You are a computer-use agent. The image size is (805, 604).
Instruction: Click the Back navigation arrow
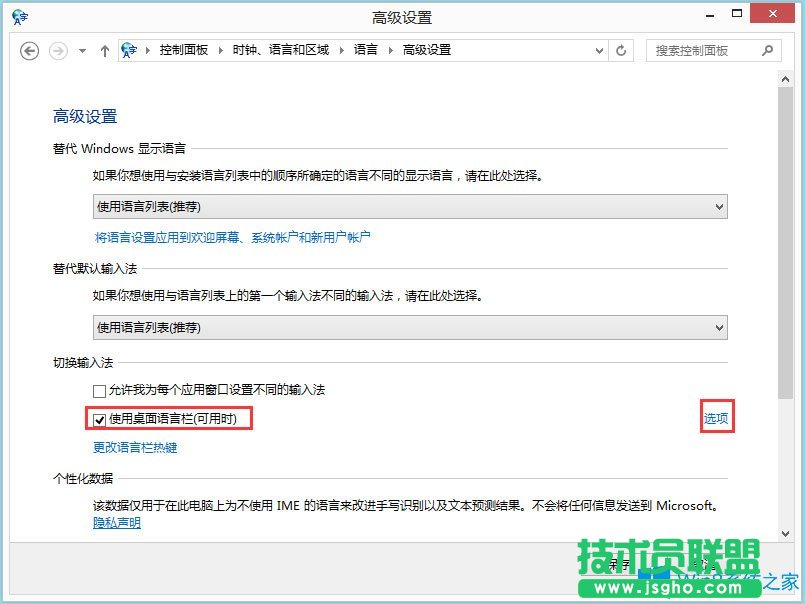pyautogui.click(x=29, y=50)
